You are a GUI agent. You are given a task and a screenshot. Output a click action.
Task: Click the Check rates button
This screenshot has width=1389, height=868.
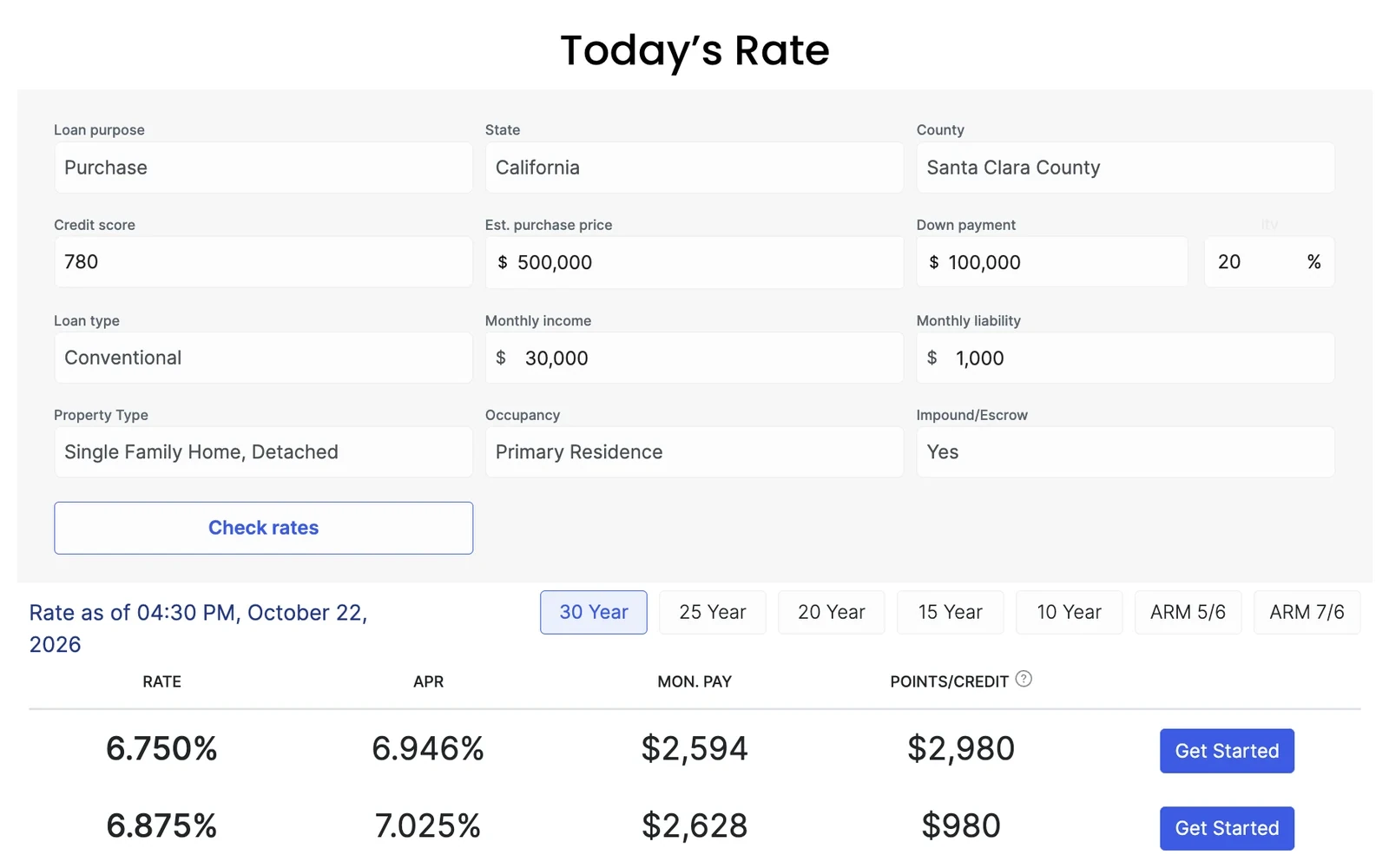point(263,528)
